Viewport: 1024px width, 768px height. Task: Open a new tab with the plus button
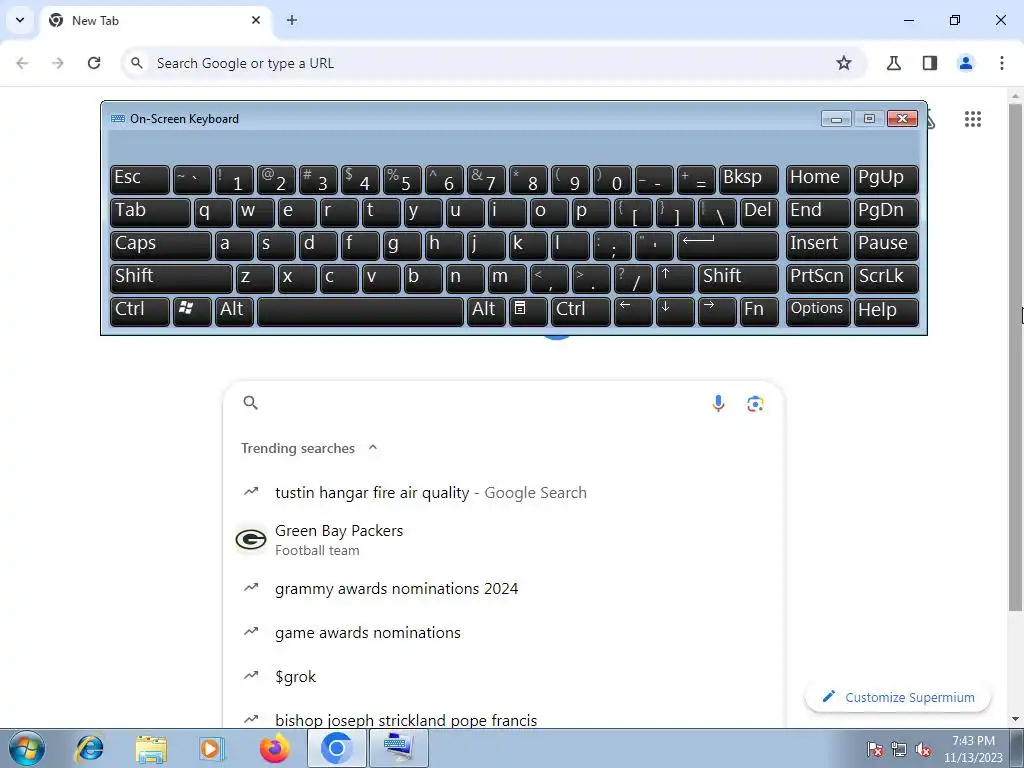(292, 20)
